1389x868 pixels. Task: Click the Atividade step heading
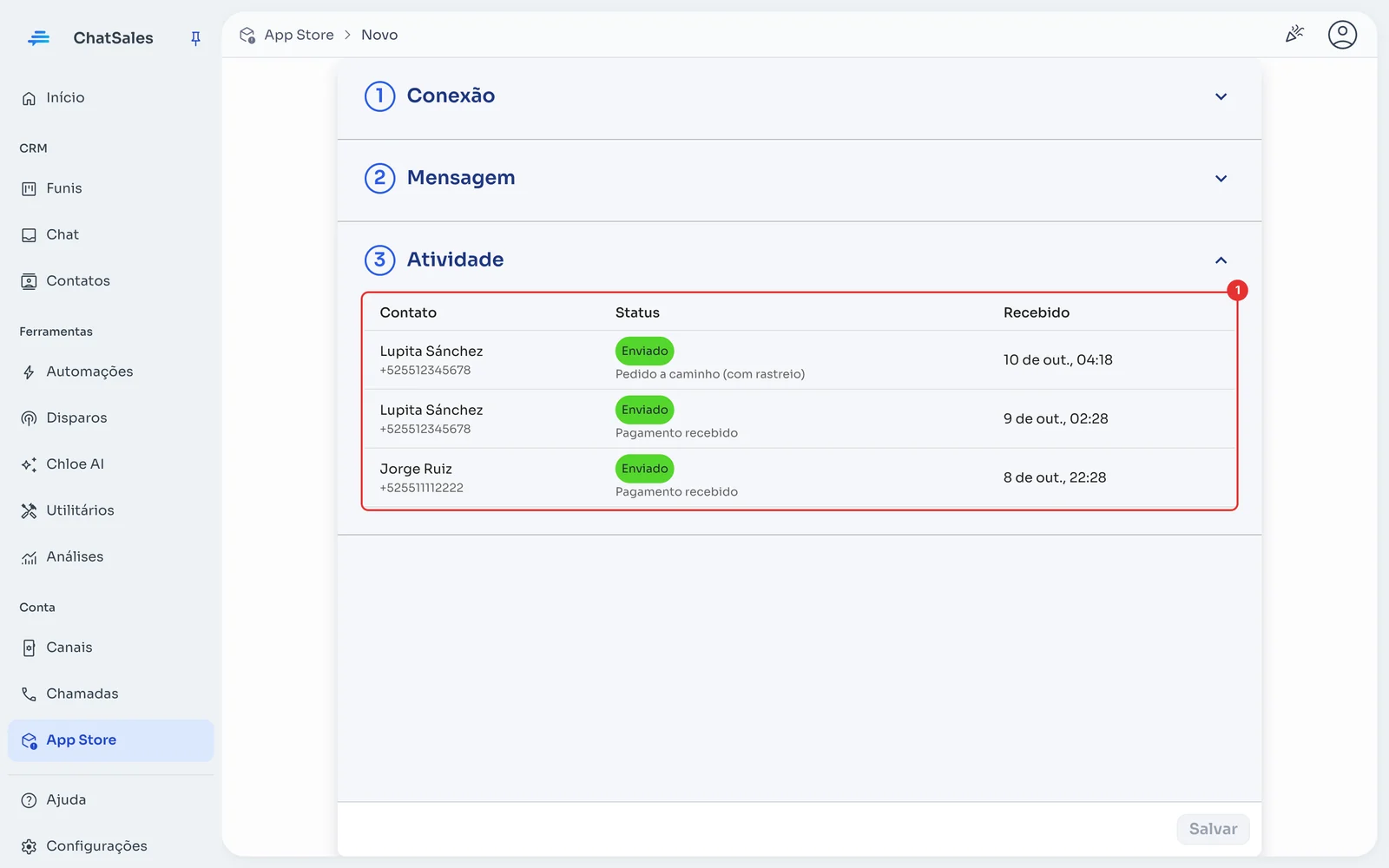pos(455,260)
